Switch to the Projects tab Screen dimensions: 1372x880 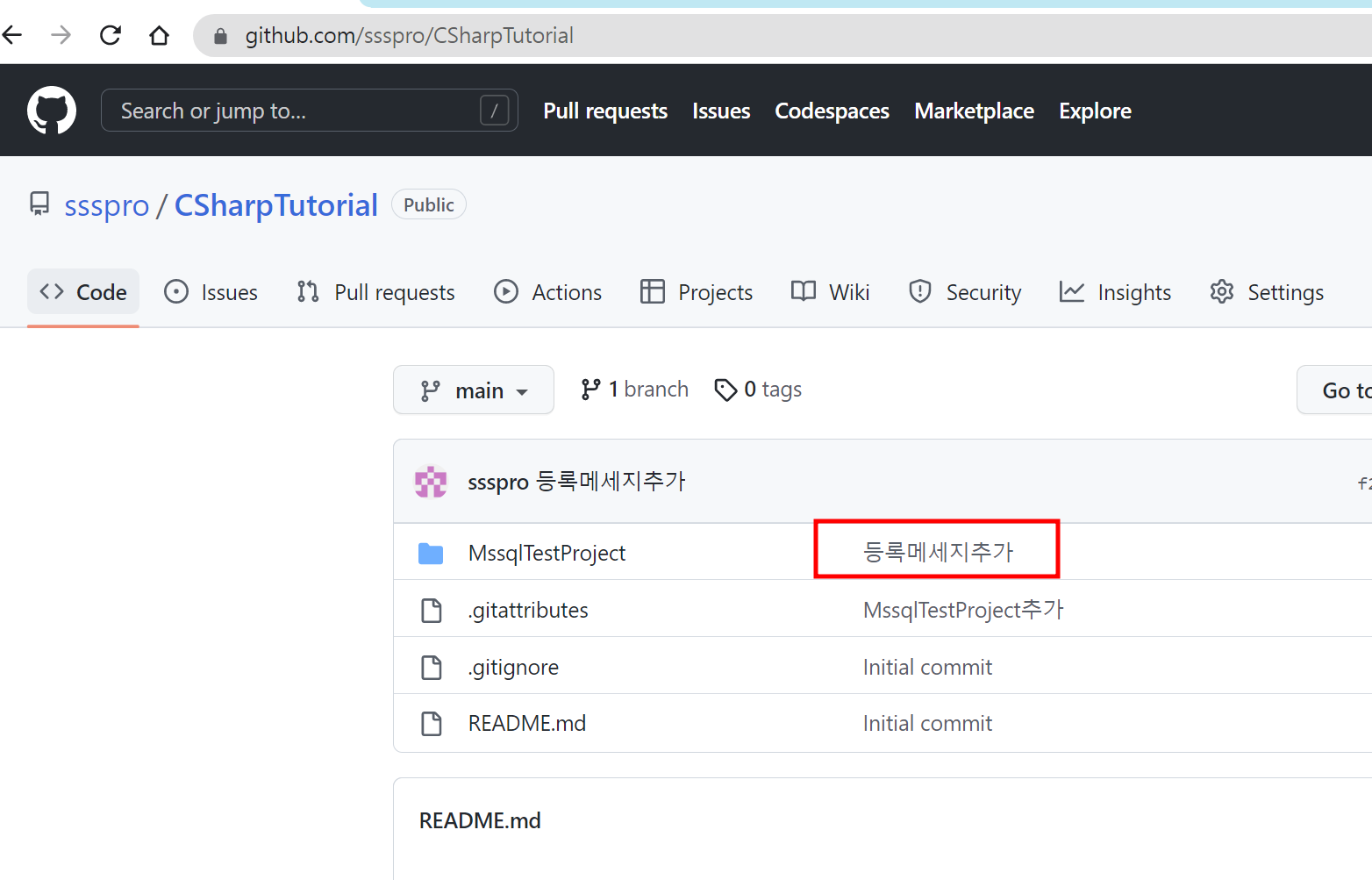click(697, 291)
